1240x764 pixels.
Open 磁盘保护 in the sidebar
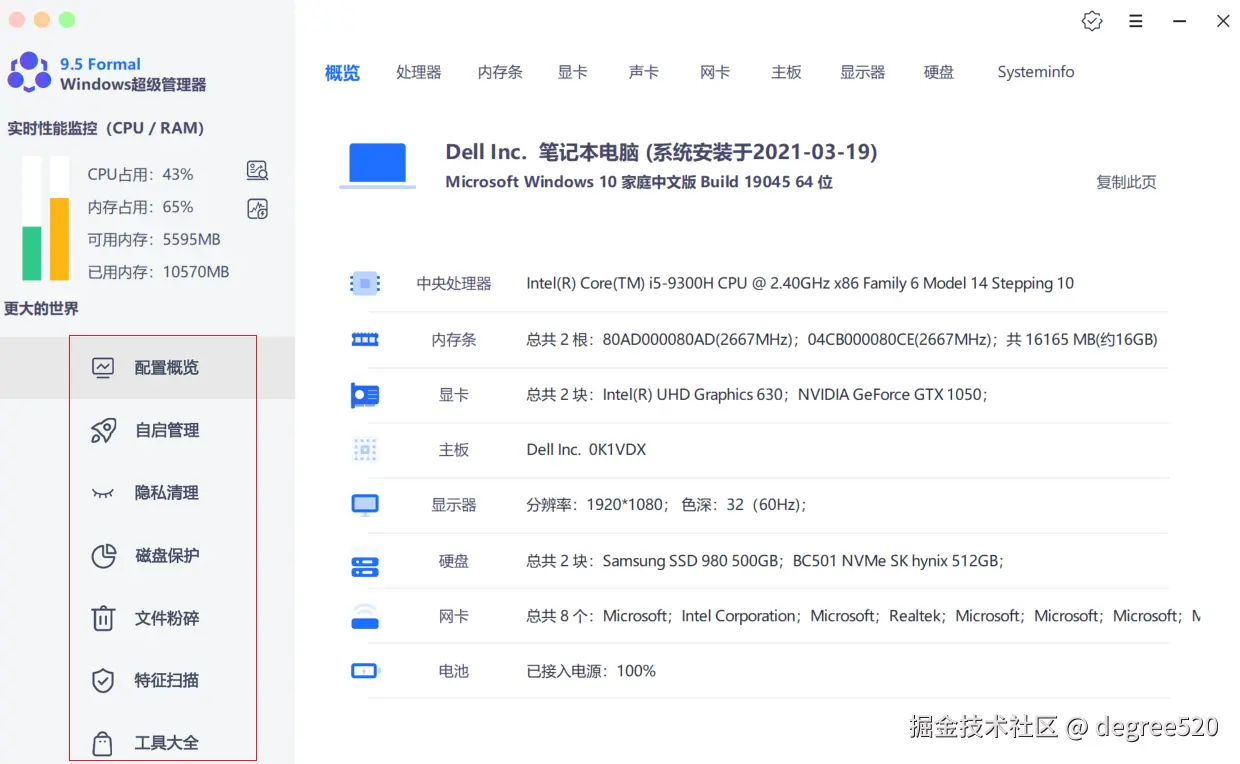pos(147,556)
